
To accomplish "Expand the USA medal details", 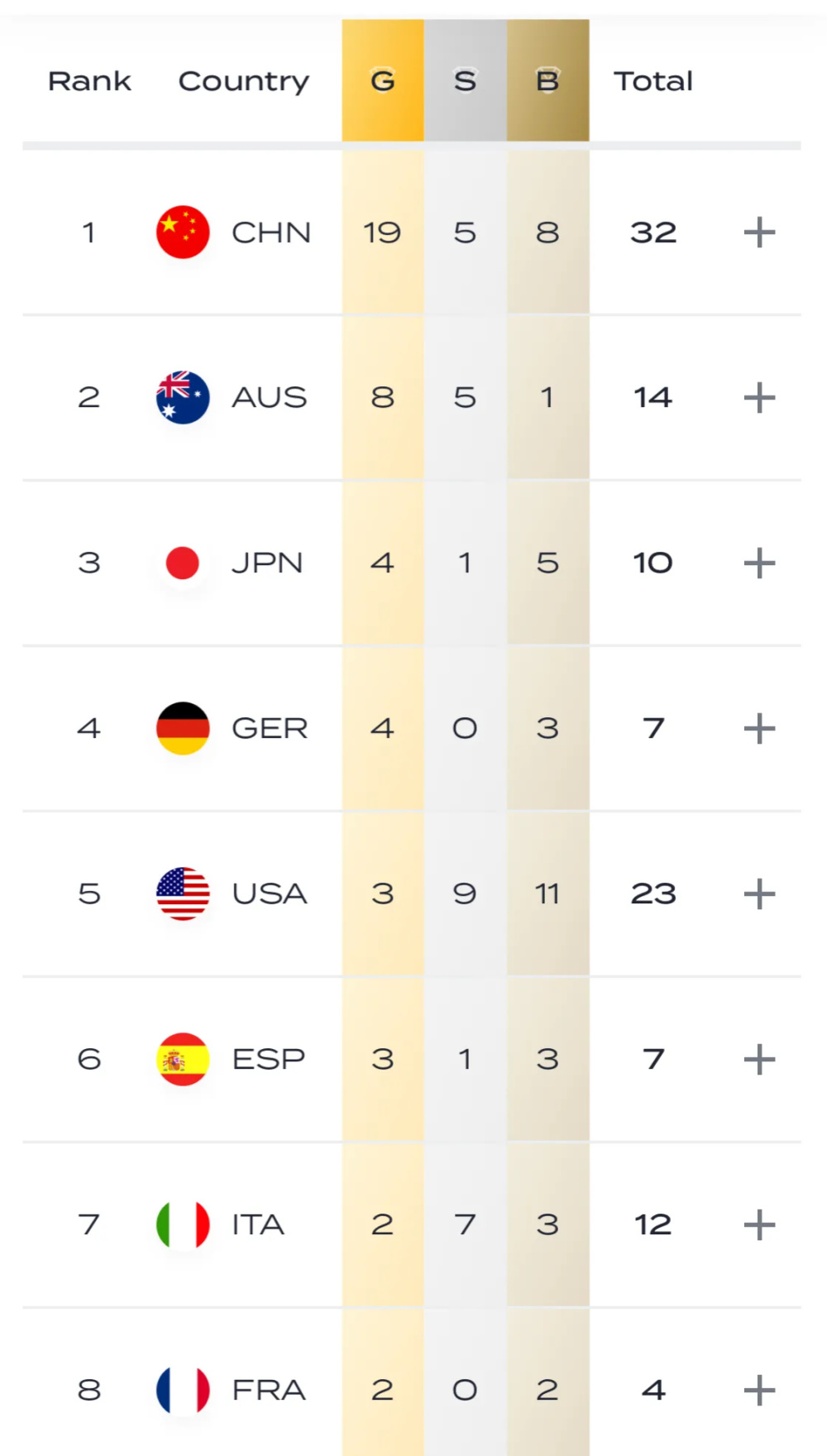I will [x=759, y=894].
